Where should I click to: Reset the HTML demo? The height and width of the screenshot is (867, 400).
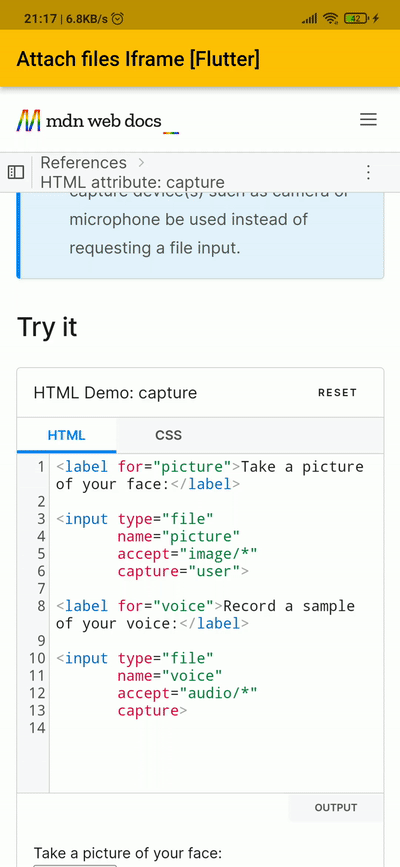[337, 393]
